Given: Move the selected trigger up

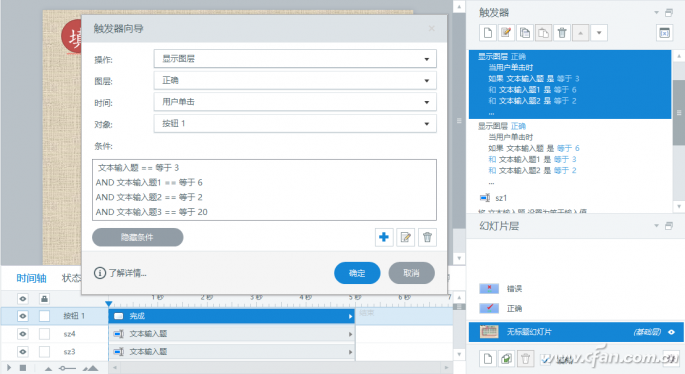Looking at the screenshot, I should [580, 33].
